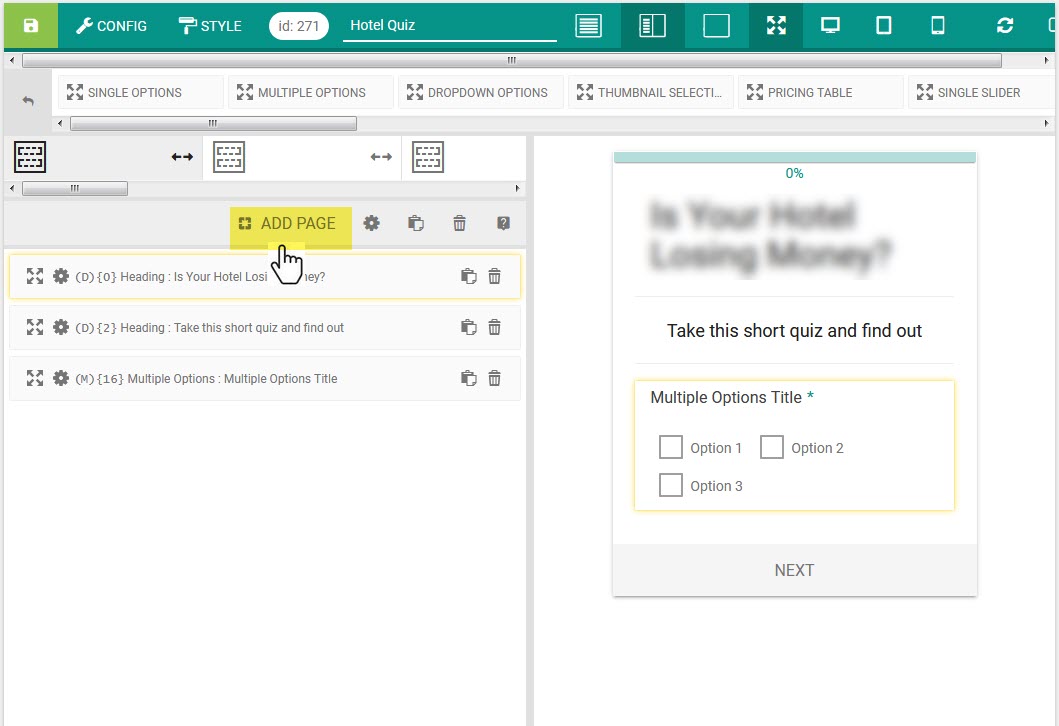Image resolution: width=1059 pixels, height=726 pixels.
Task: Click the element toolbar scrollbar thumb
Action: (213, 124)
